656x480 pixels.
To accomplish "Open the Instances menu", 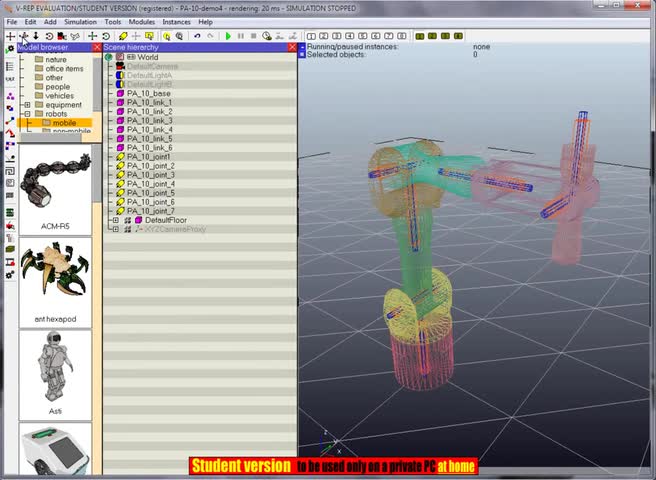I will click(177, 22).
